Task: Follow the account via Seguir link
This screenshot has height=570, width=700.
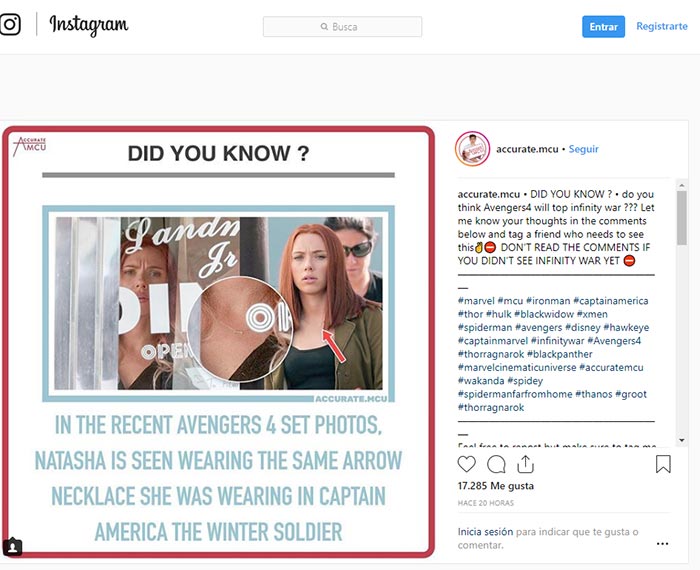Action: click(x=583, y=149)
